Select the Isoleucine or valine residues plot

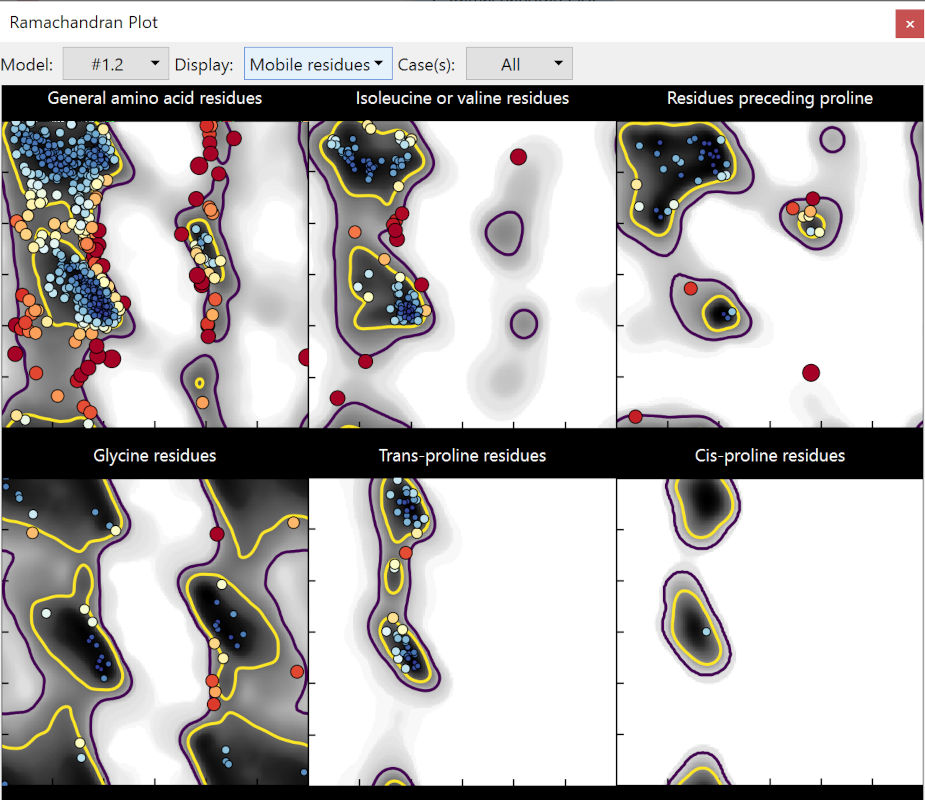pyautogui.click(x=462, y=274)
